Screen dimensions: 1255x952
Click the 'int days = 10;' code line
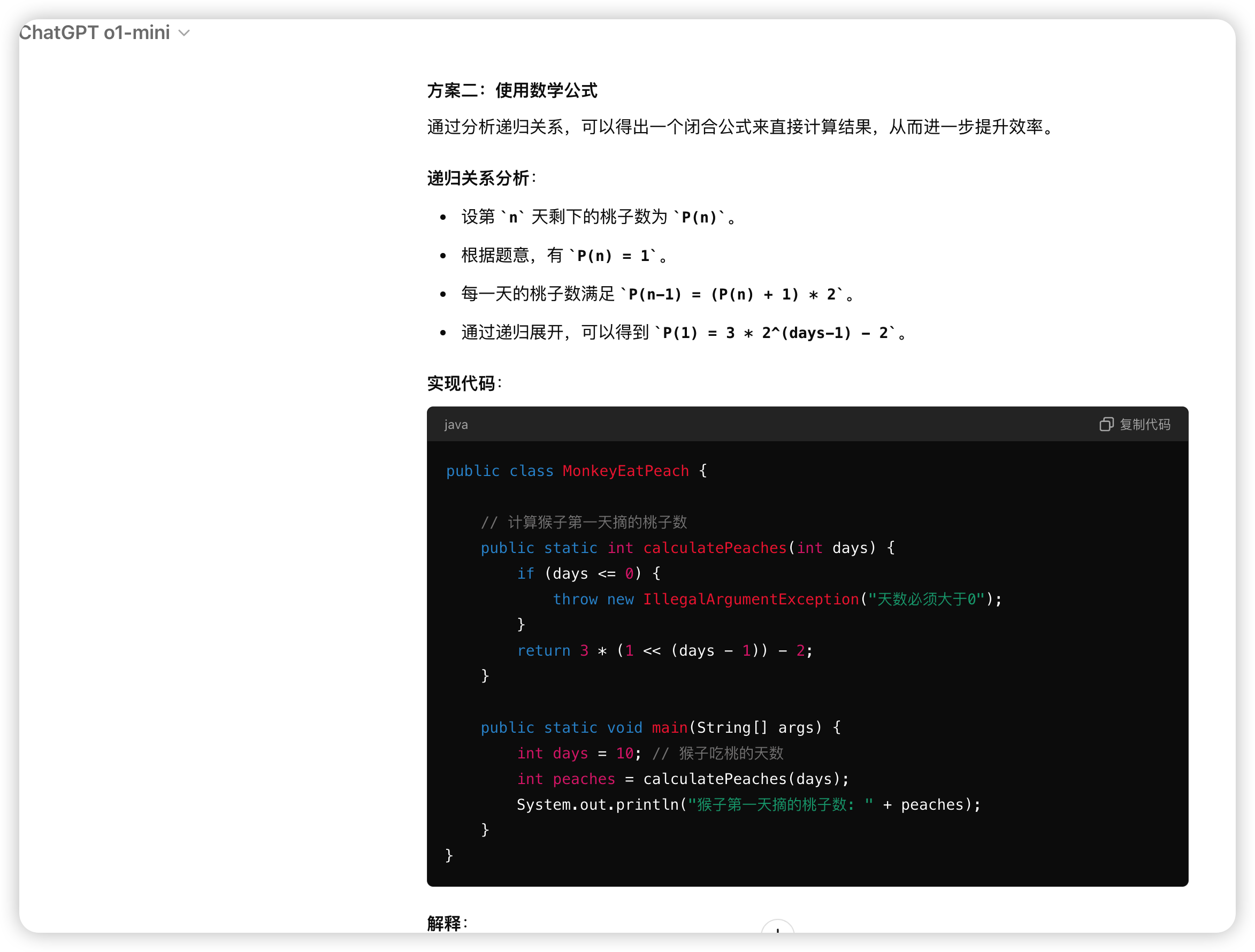pyautogui.click(x=579, y=753)
